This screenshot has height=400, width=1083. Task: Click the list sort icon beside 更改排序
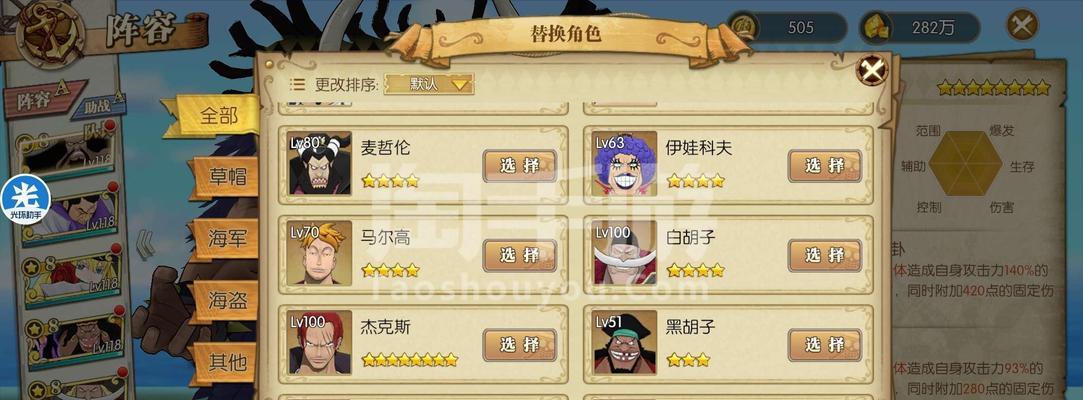[298, 84]
